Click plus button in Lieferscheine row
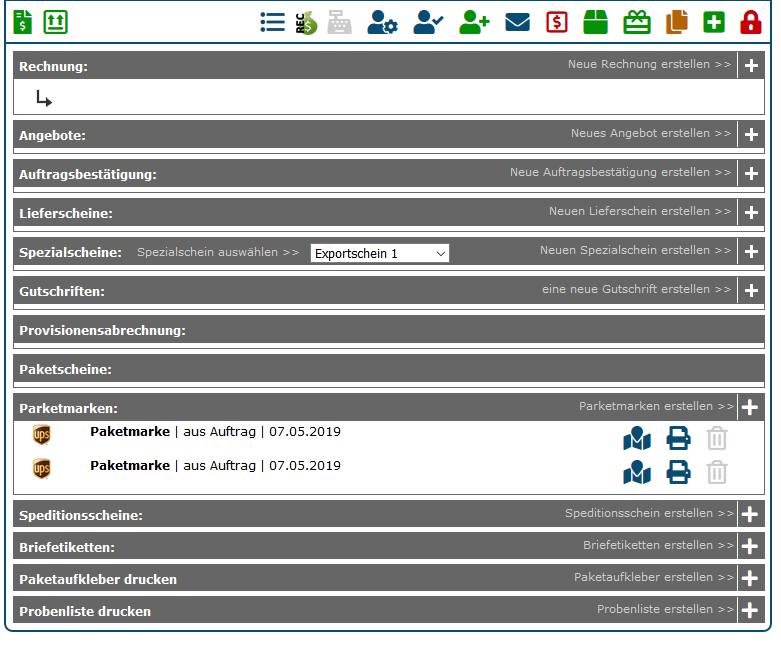 pos(751,213)
